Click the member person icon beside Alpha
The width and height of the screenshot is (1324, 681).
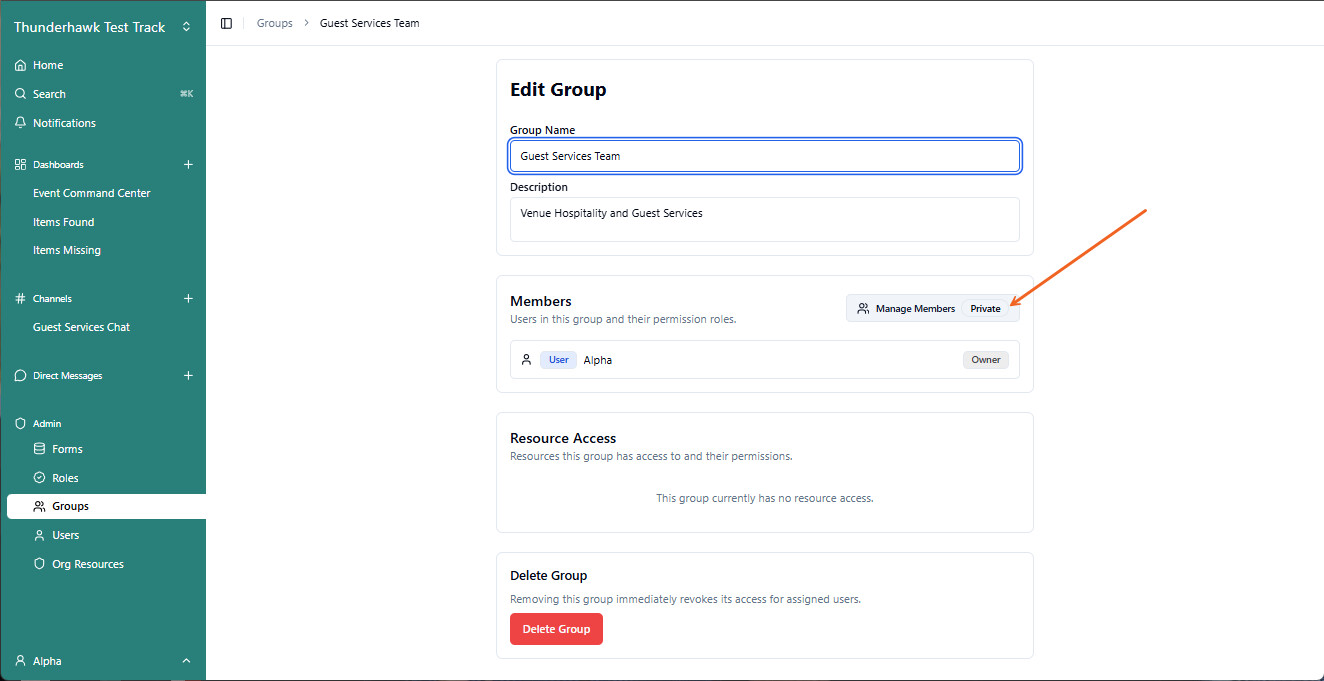(x=527, y=359)
